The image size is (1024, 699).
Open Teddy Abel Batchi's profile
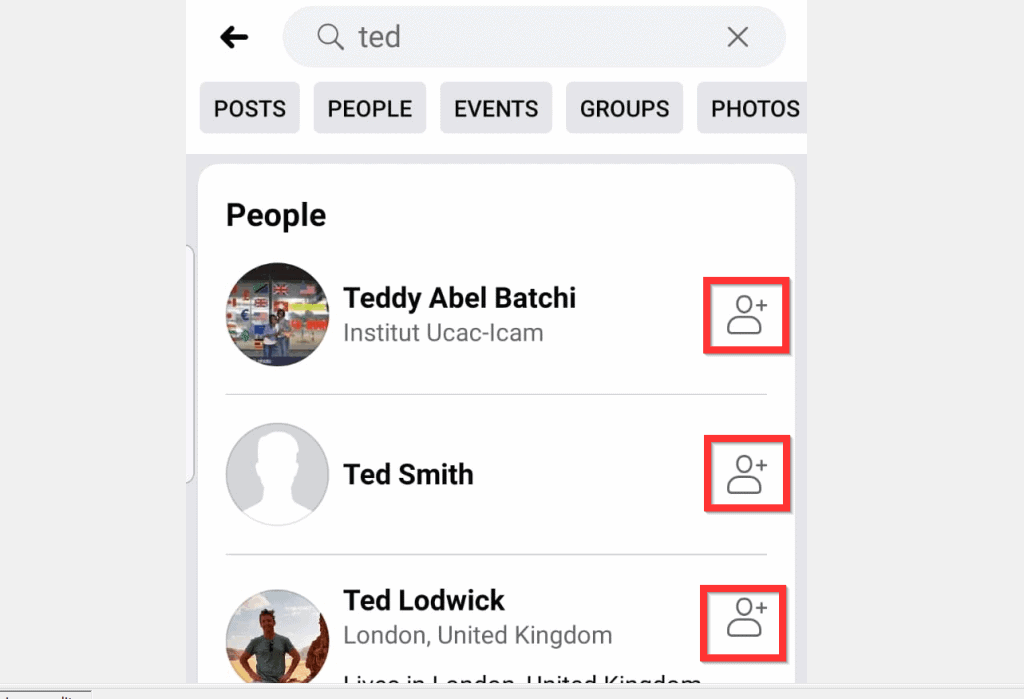tap(460, 298)
